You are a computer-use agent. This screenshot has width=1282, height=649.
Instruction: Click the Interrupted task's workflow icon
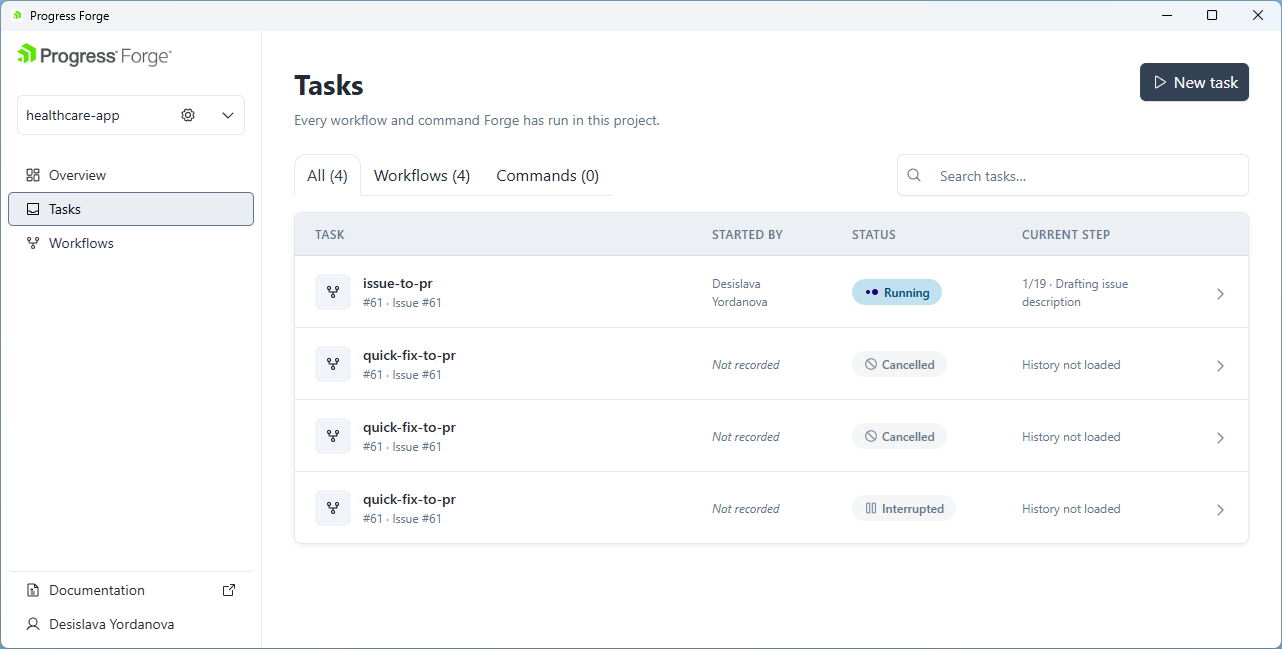coord(333,508)
